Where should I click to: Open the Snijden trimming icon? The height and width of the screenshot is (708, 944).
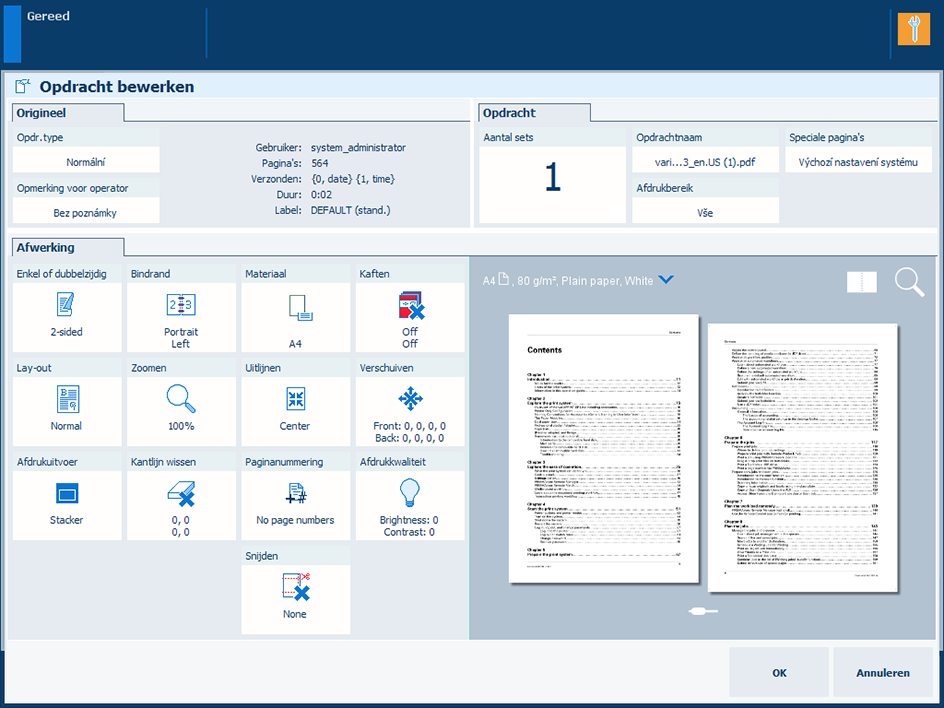(295, 587)
